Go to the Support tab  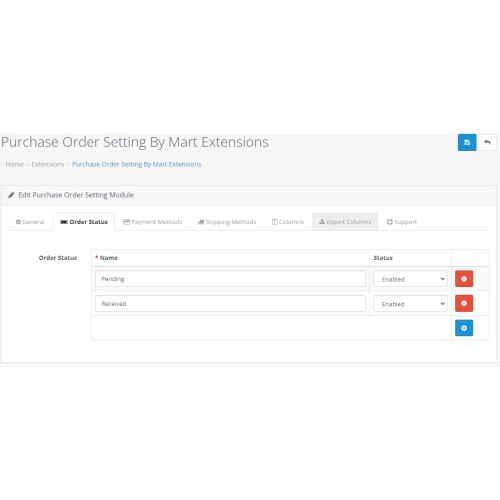click(402, 222)
